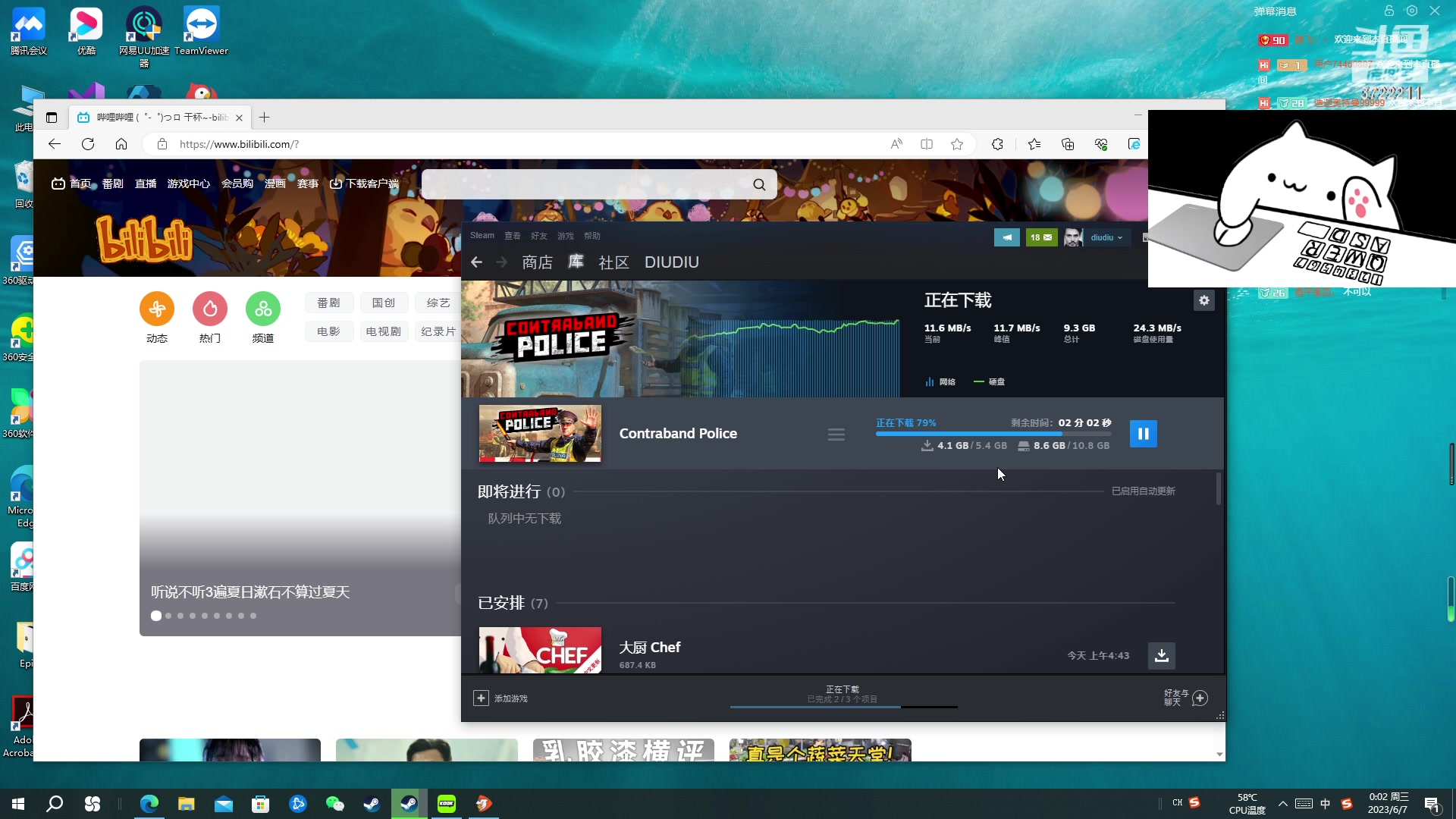The width and height of the screenshot is (1456, 819).
Task: Open the 游戏 menu in Steam
Action: tap(566, 236)
